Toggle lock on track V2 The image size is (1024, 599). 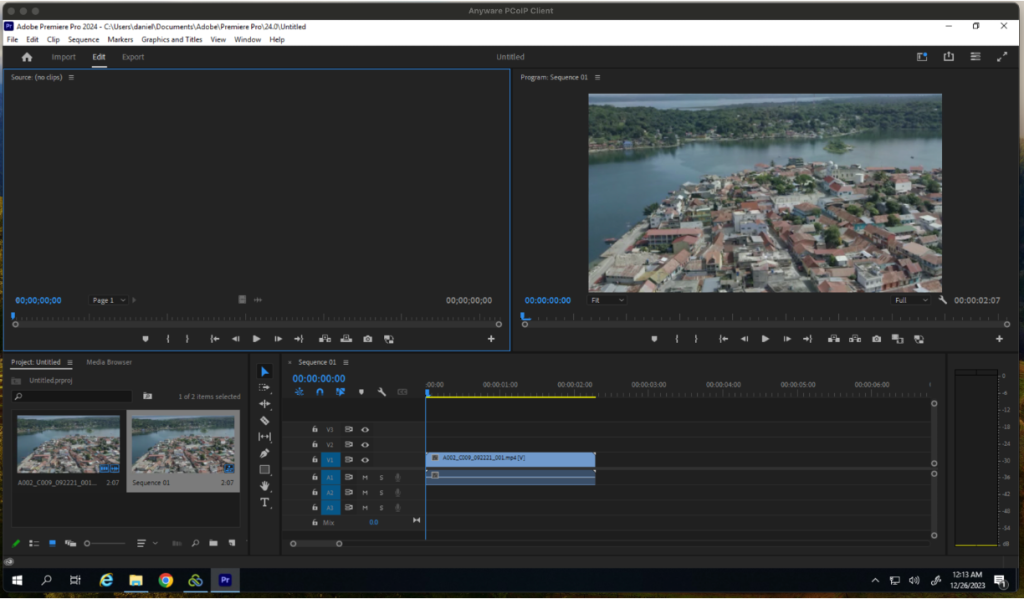tap(315, 444)
